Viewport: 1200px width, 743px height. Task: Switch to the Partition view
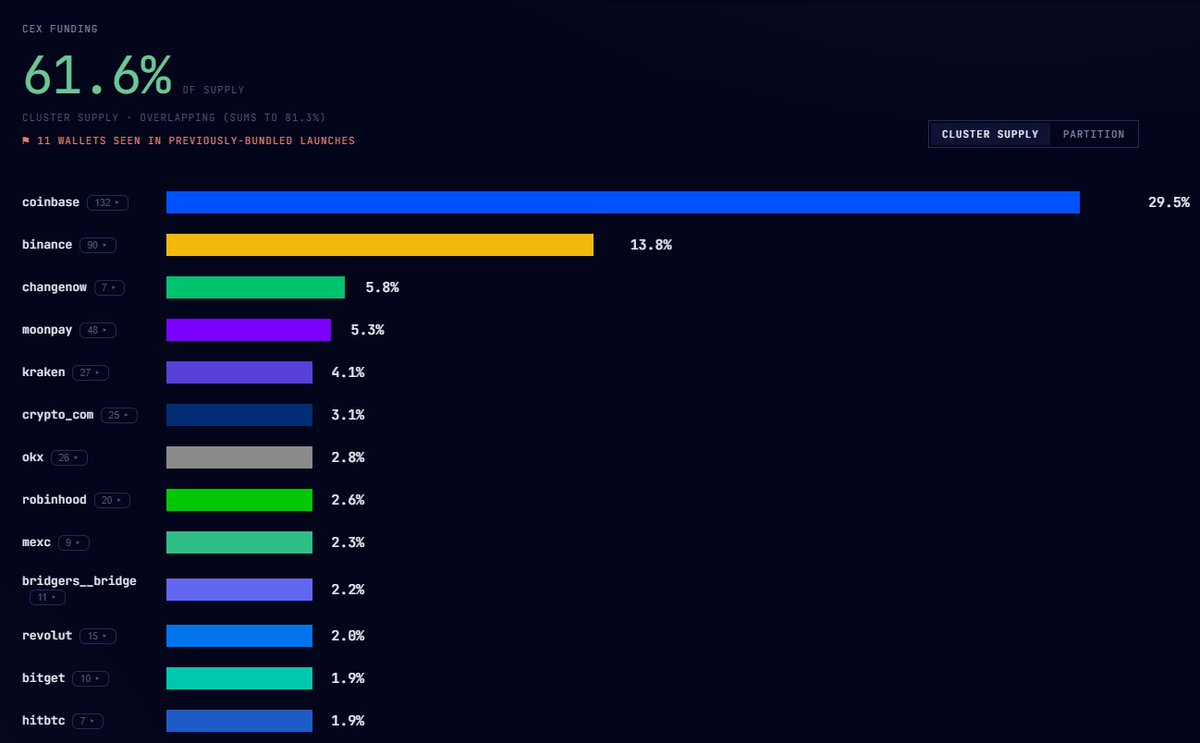pyautogui.click(x=1093, y=134)
